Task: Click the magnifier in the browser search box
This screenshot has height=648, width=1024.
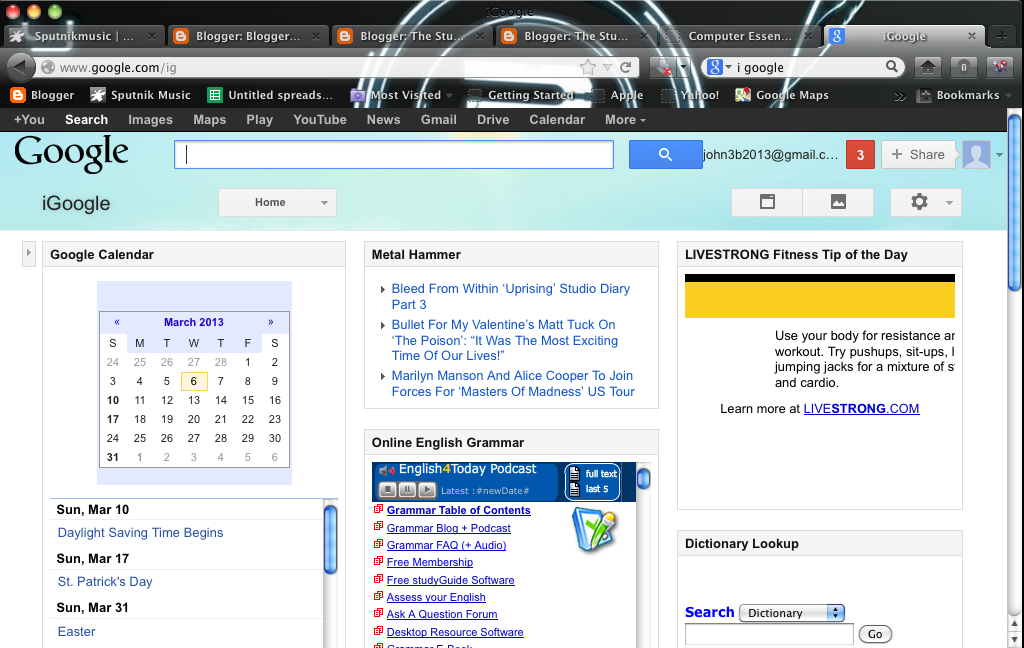Action: click(x=891, y=66)
